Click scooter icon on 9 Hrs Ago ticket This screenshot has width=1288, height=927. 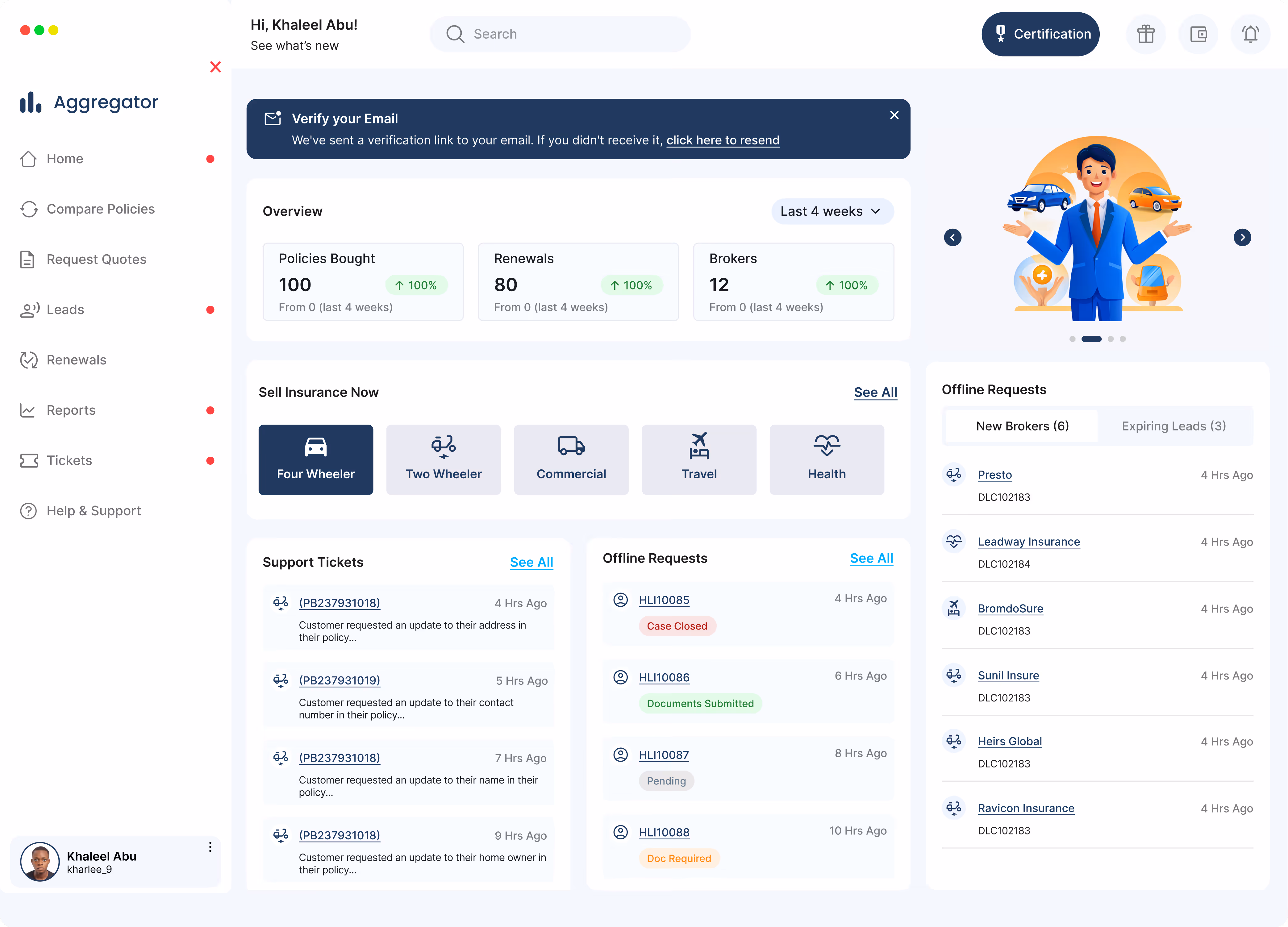pos(281,835)
